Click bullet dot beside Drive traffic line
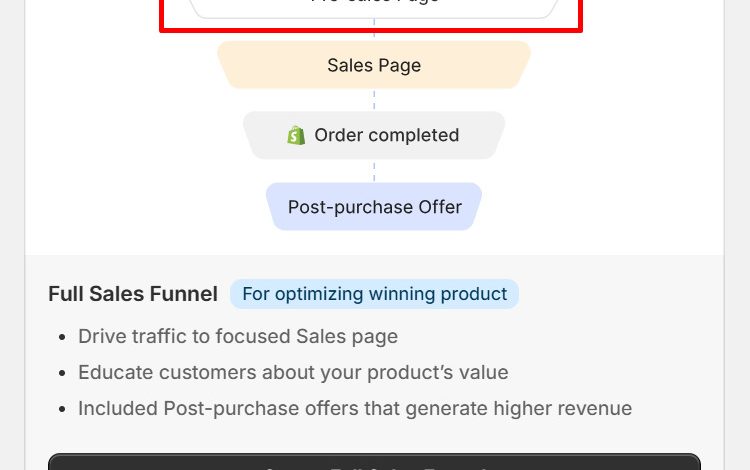Screen dimensions: 750x470 point(62,337)
